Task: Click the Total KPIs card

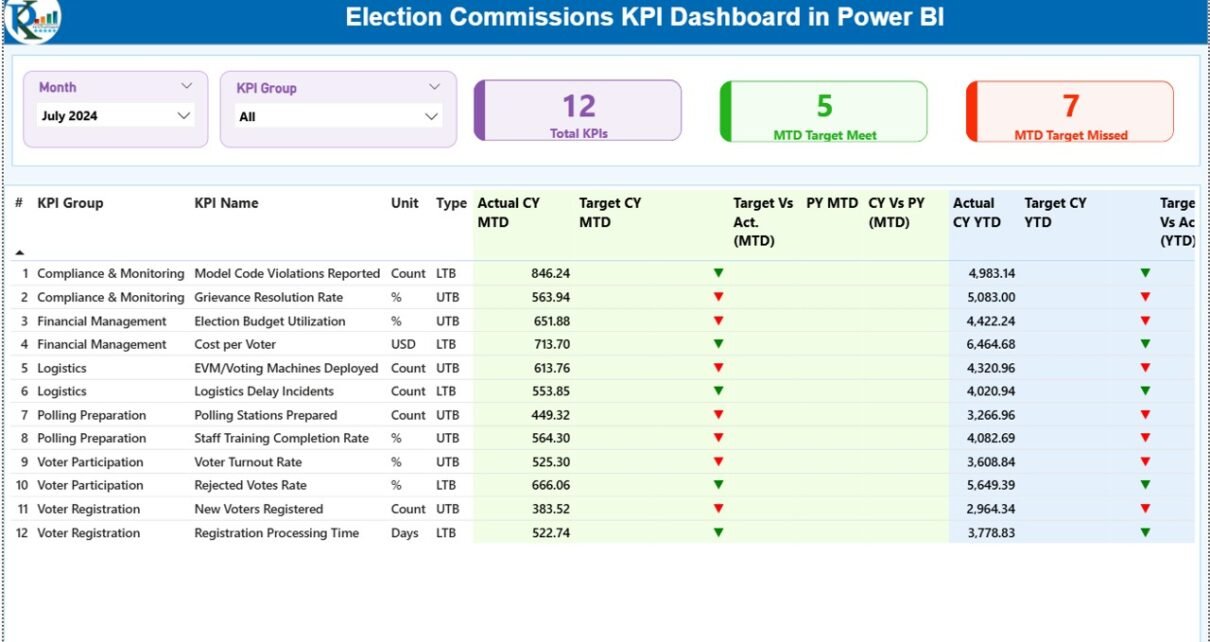Action: [x=578, y=111]
